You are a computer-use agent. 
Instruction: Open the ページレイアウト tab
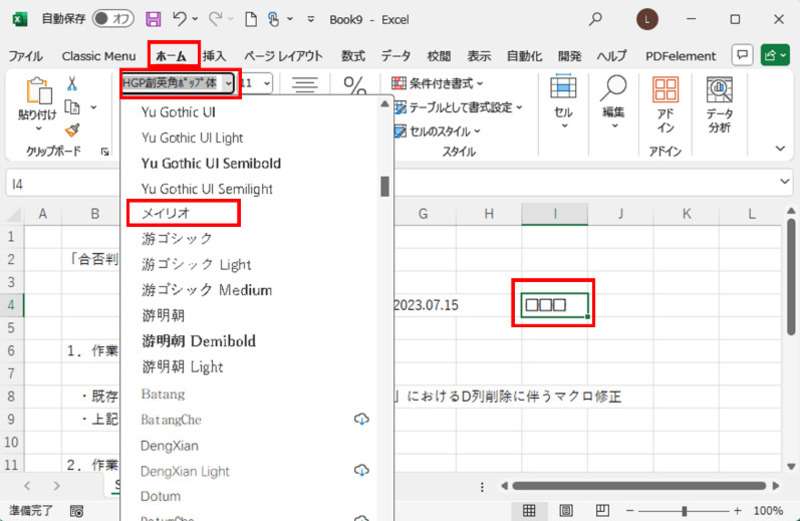point(283,56)
